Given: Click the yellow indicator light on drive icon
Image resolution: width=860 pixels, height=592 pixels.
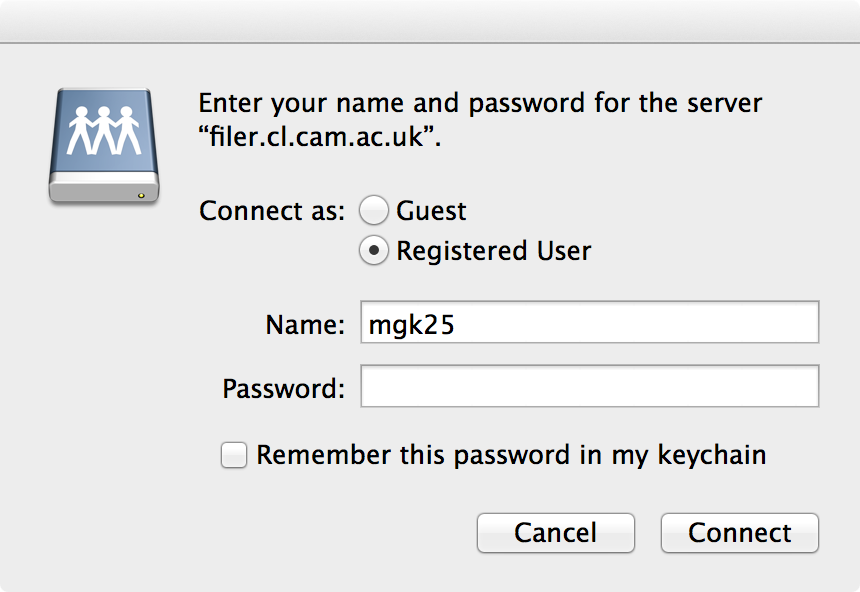Looking at the screenshot, I should point(141,194).
